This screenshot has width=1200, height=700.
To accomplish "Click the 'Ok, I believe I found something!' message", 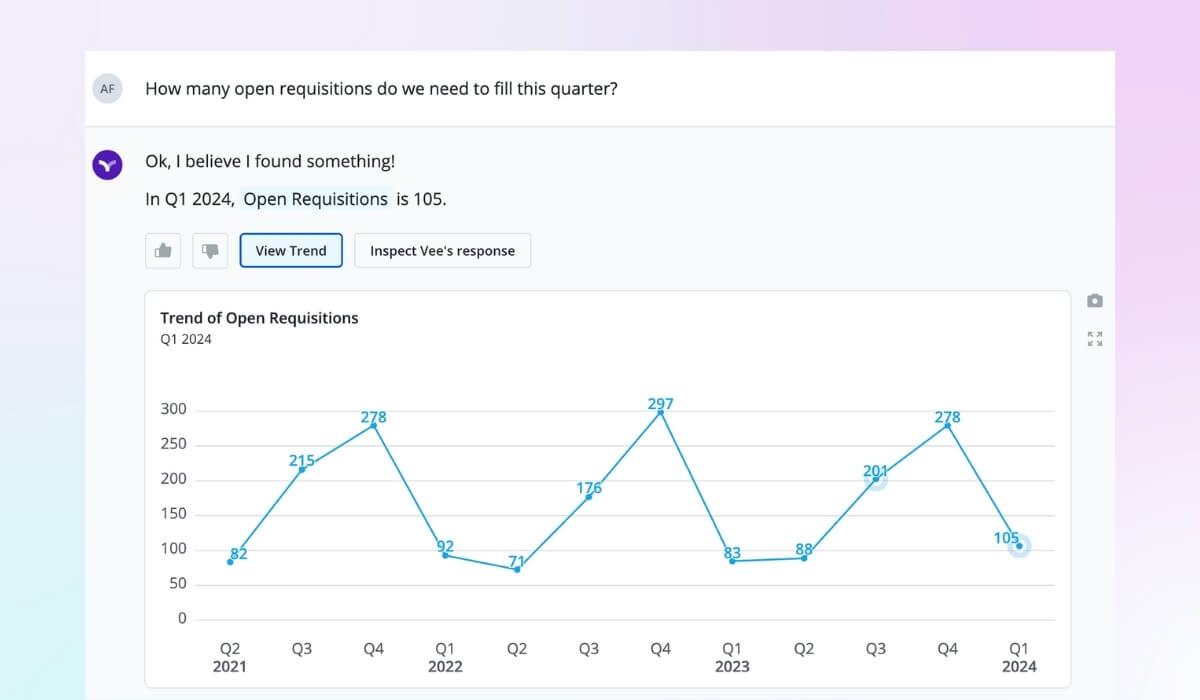I will click(270, 161).
